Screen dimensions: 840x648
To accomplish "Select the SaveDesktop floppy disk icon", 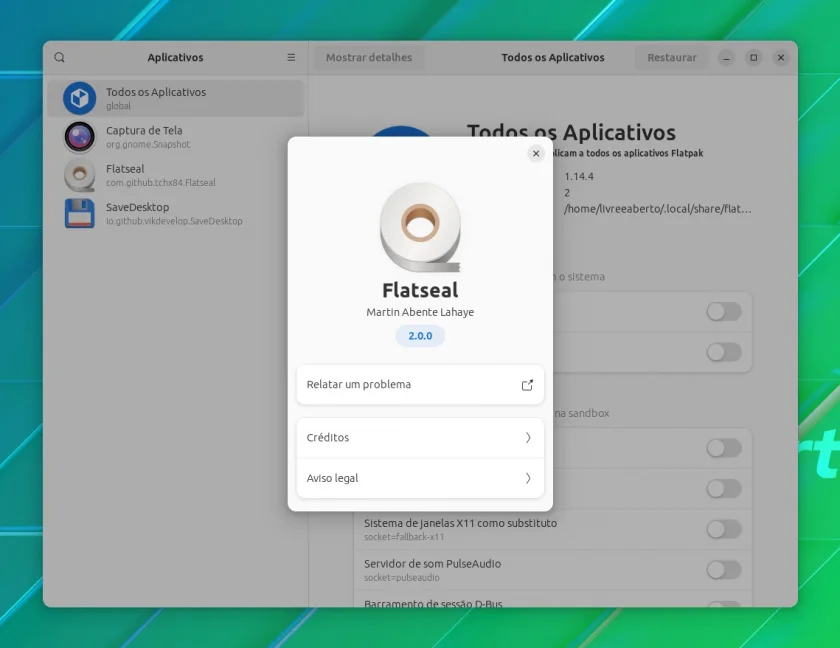I will (79, 214).
